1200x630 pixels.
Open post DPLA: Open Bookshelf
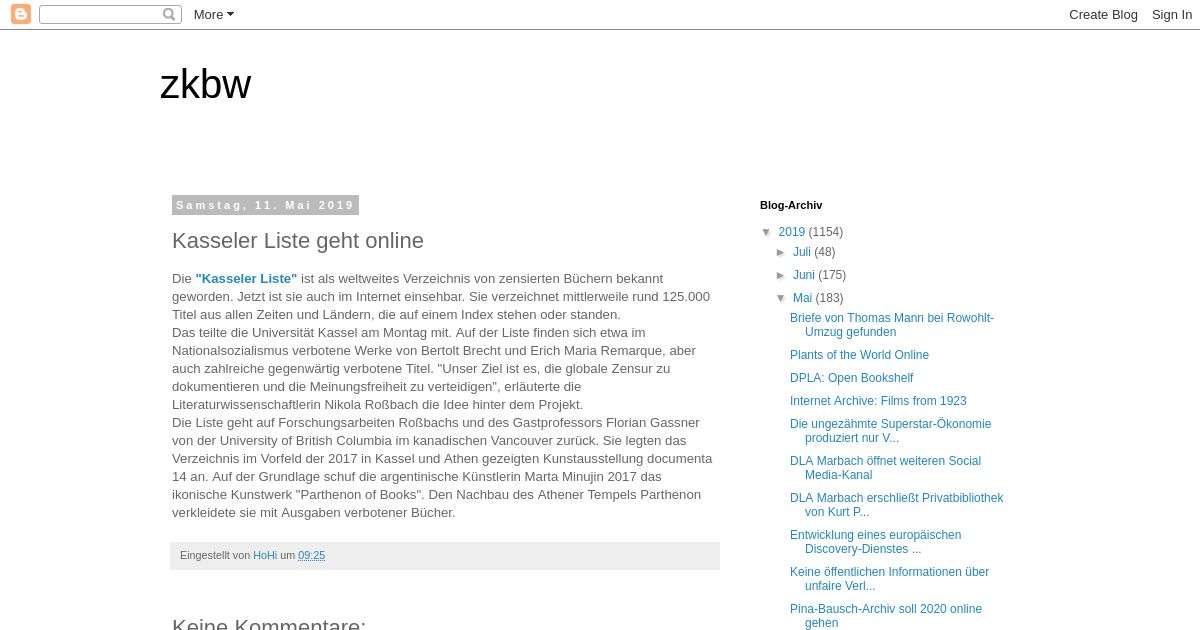(851, 378)
